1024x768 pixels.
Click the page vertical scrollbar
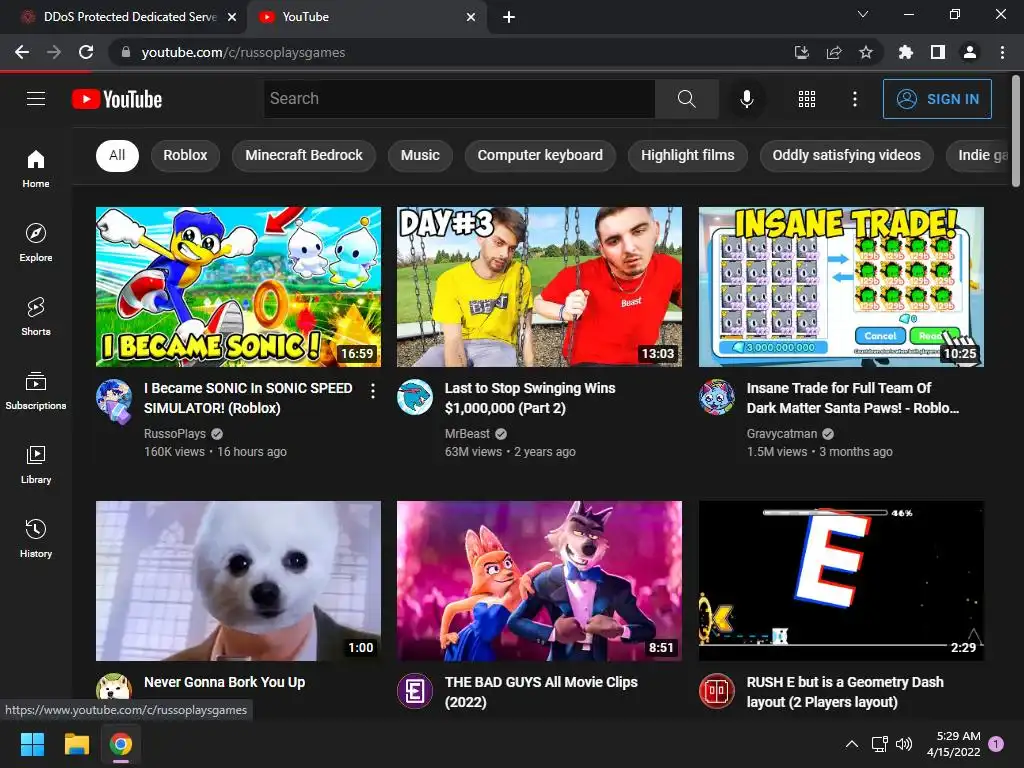pyautogui.click(x=1016, y=131)
